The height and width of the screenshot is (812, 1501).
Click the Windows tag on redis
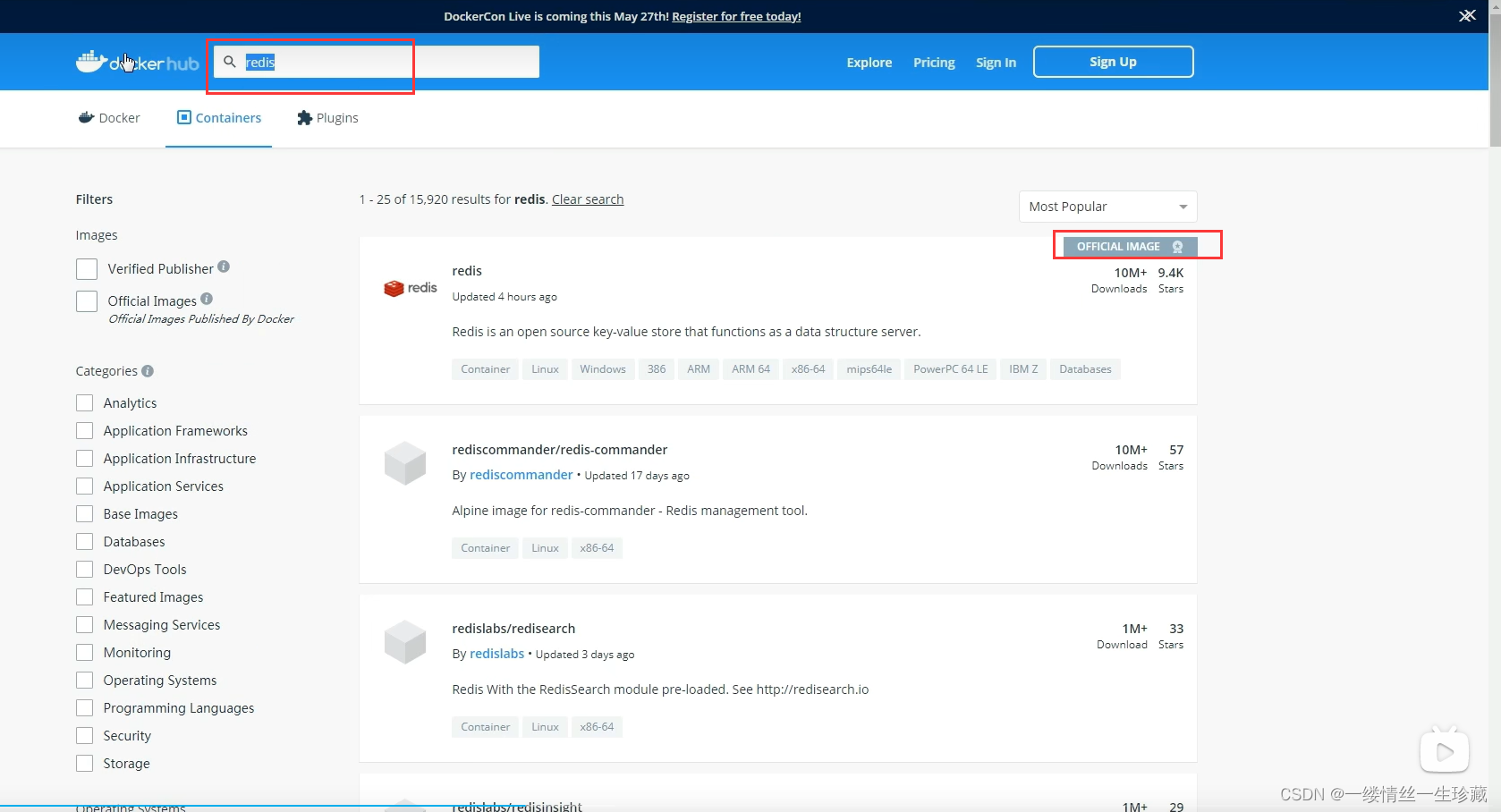(602, 369)
